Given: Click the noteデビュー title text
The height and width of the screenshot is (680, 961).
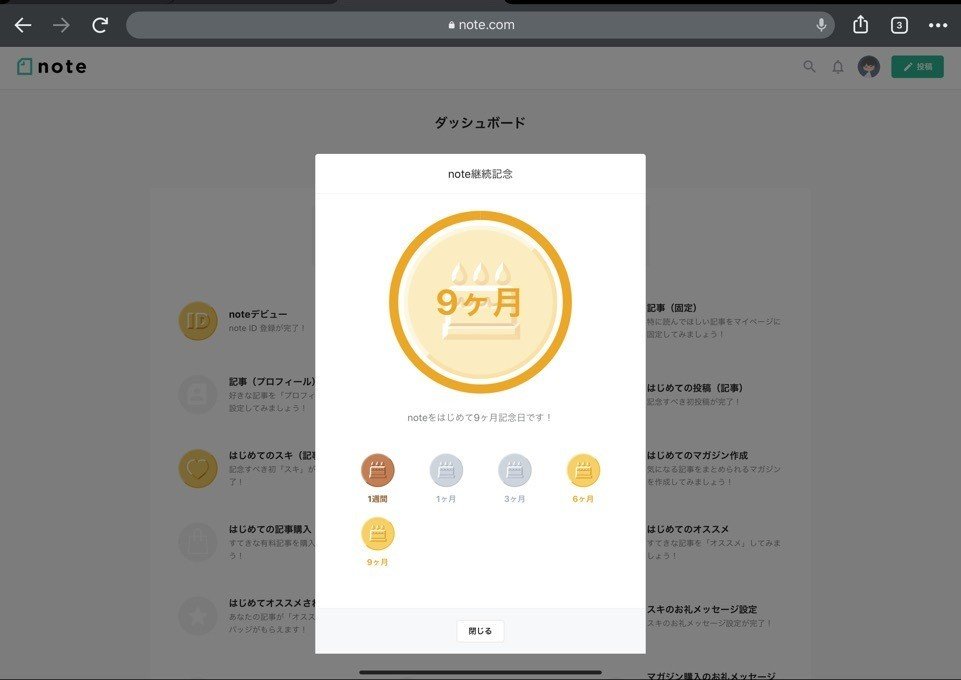Looking at the screenshot, I should tap(258, 314).
